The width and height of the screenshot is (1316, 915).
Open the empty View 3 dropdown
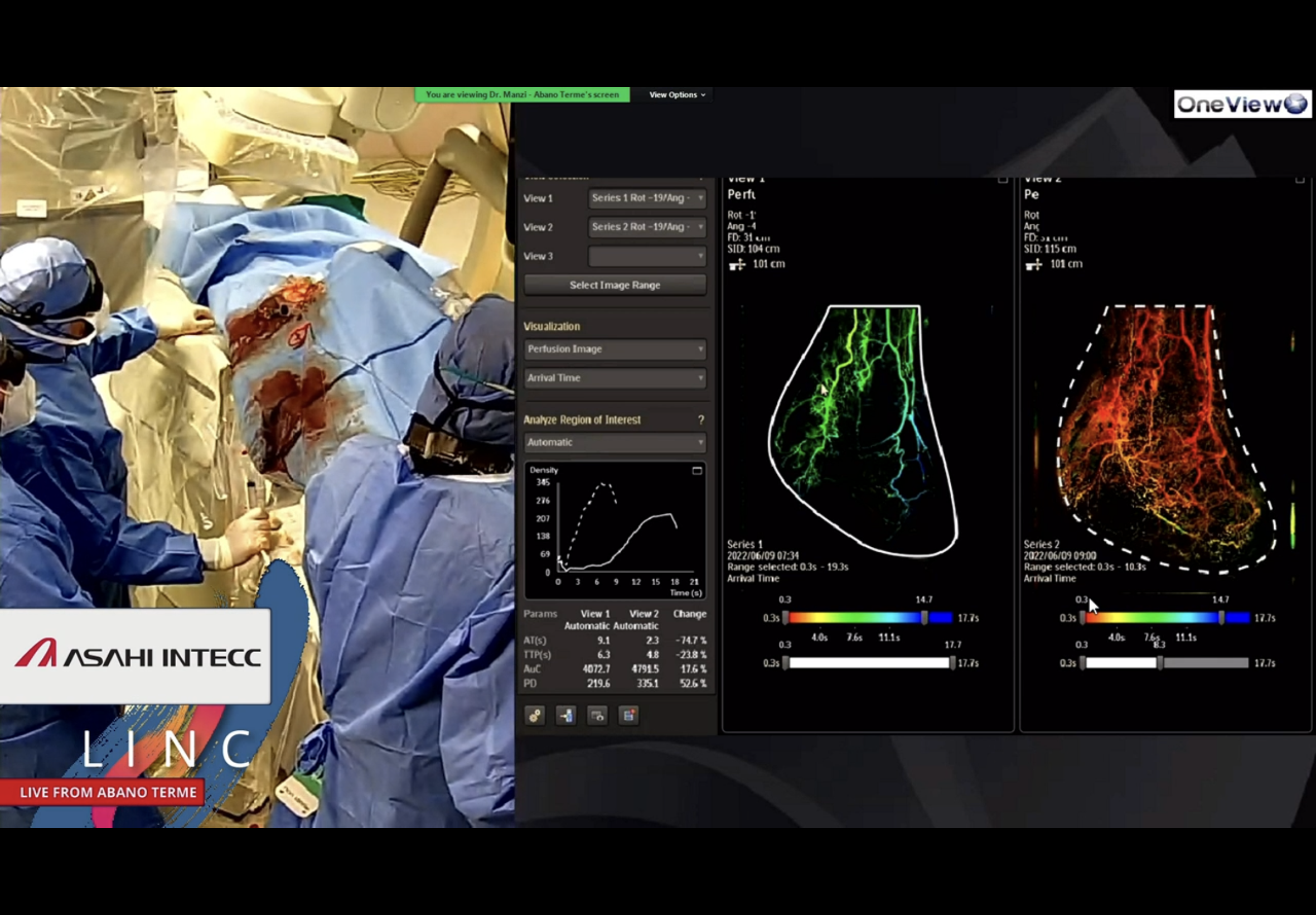point(647,256)
